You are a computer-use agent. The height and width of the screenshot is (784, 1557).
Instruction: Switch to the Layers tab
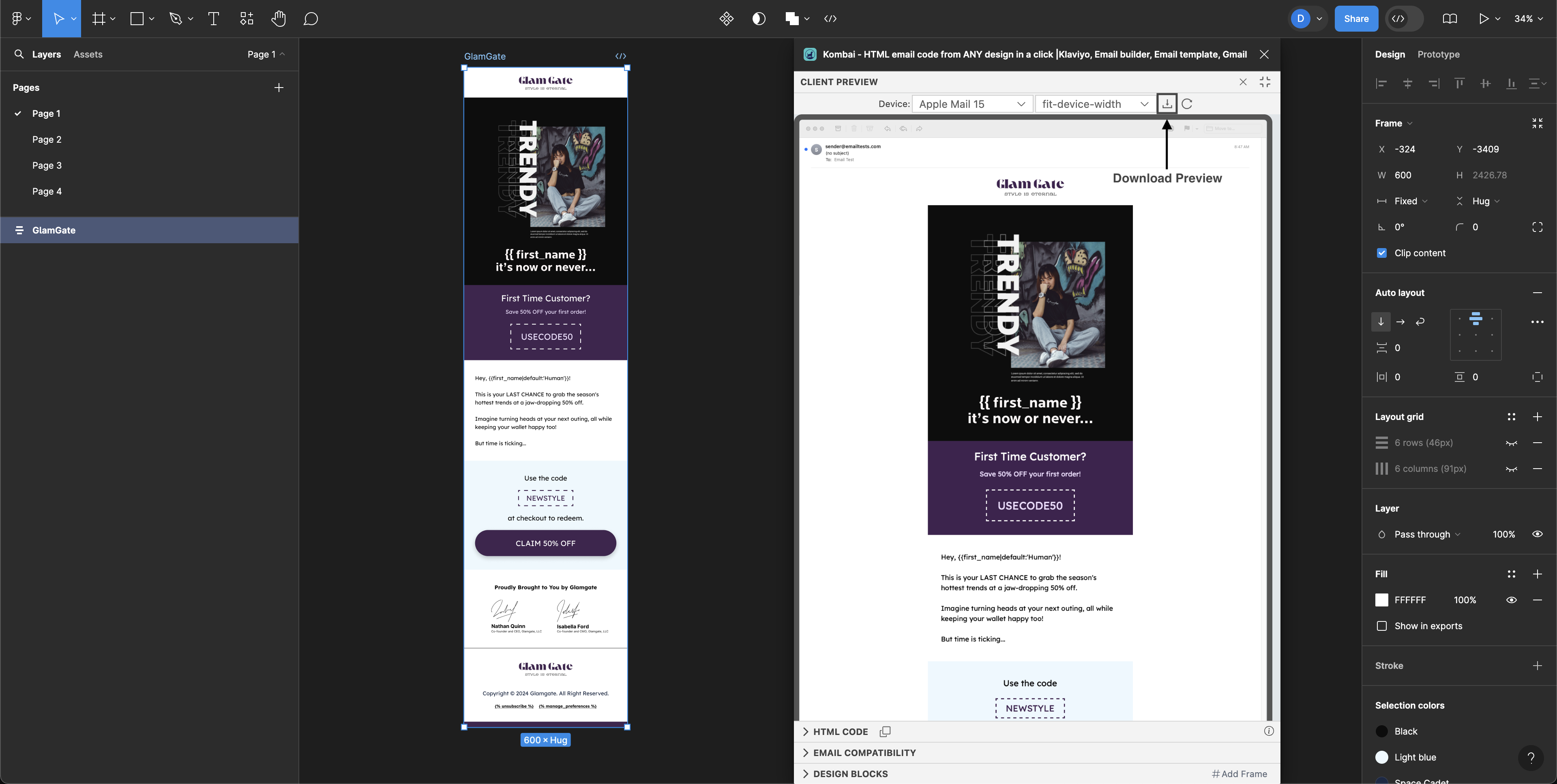pyautogui.click(x=47, y=54)
